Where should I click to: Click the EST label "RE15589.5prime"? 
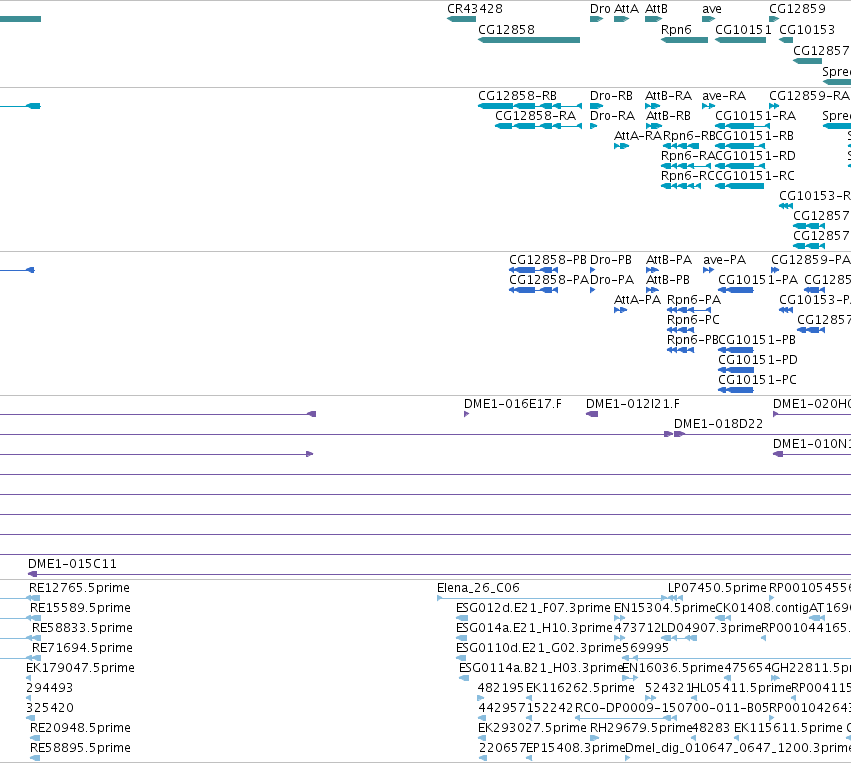click(80, 608)
